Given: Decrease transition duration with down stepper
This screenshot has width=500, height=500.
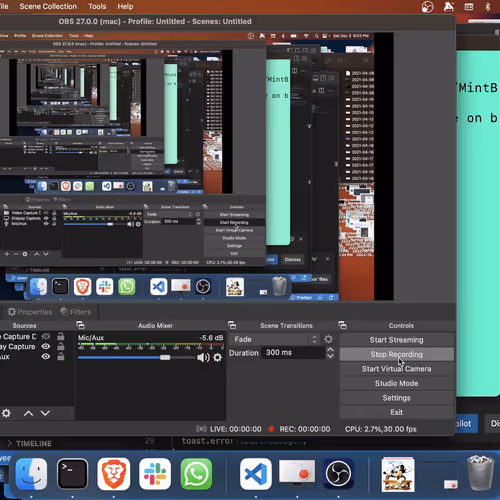Looking at the screenshot, I should coord(330,356).
